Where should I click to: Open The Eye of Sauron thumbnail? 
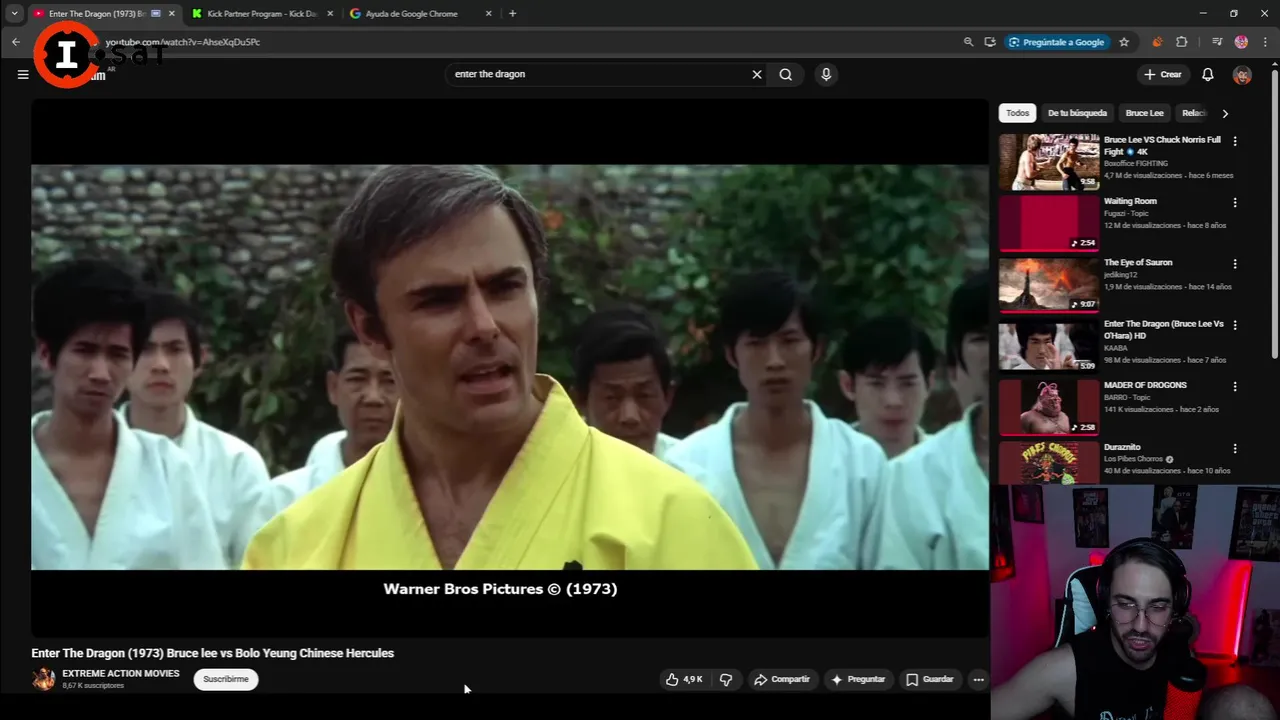click(1049, 285)
